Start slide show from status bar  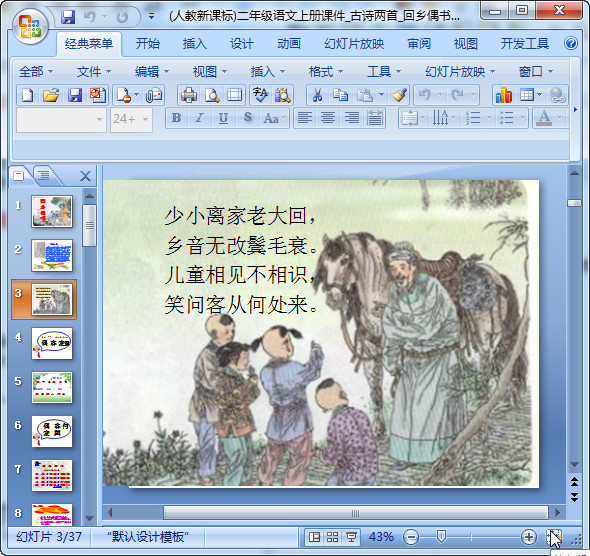tap(351, 537)
